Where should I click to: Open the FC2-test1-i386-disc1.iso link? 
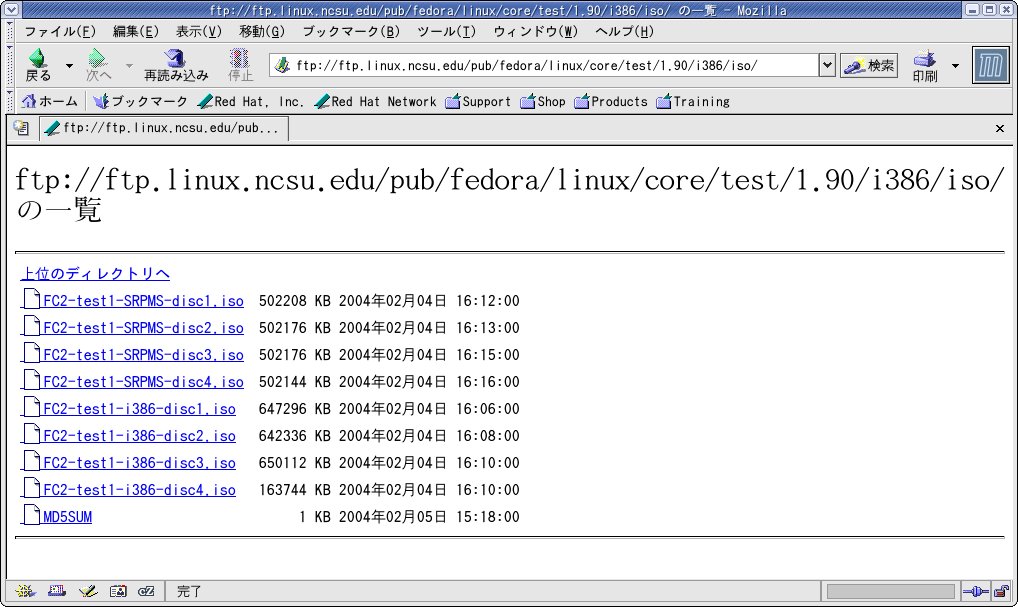click(x=139, y=409)
